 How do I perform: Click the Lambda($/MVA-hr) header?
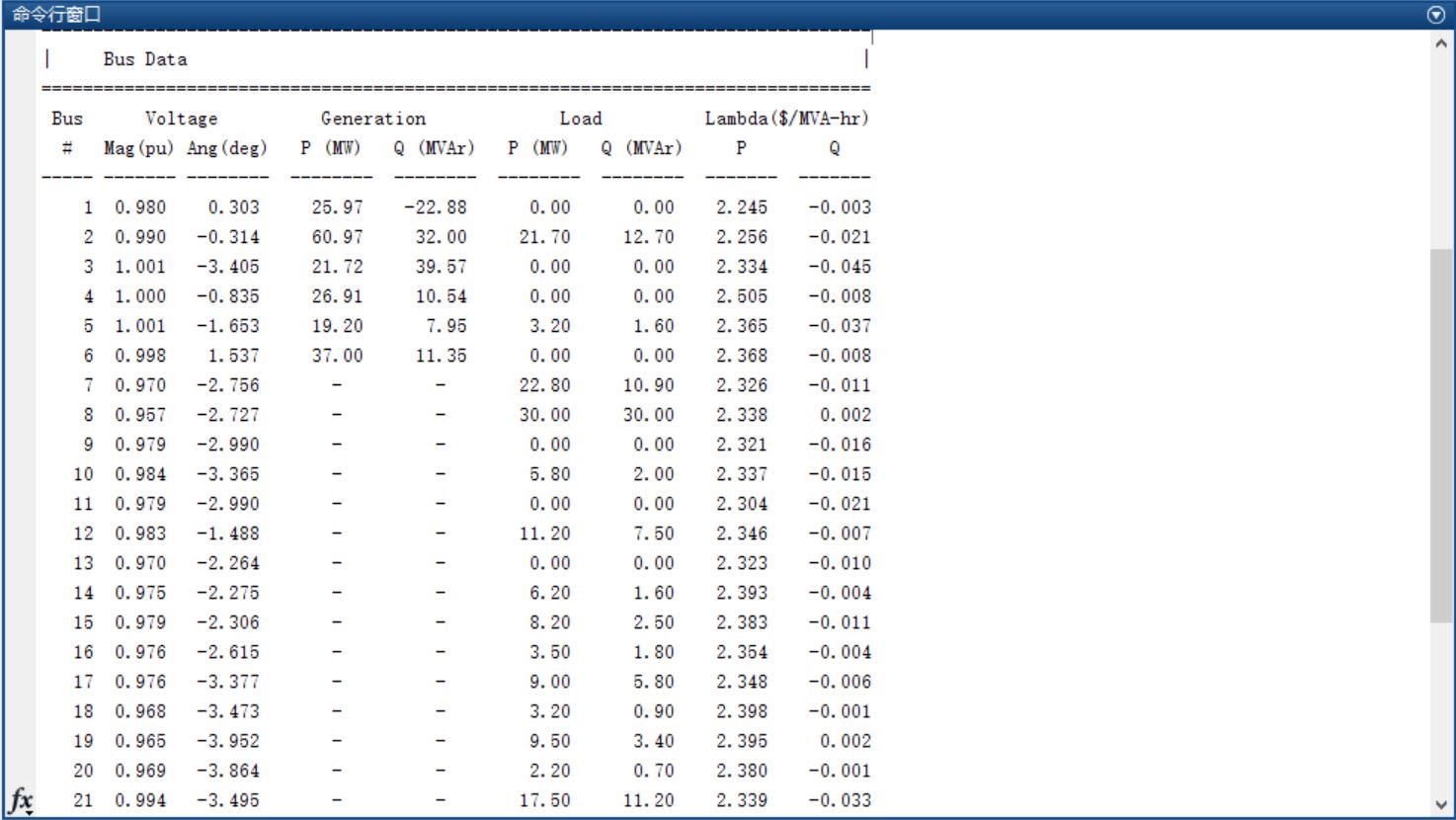[x=787, y=119]
